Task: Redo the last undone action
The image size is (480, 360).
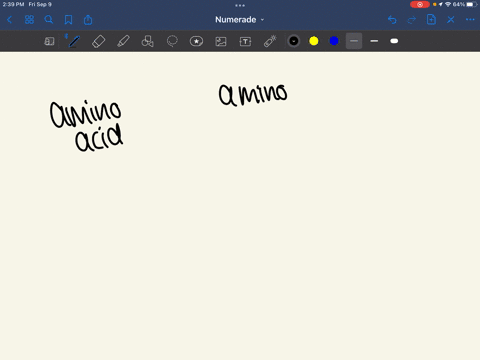Action: pos(412,20)
